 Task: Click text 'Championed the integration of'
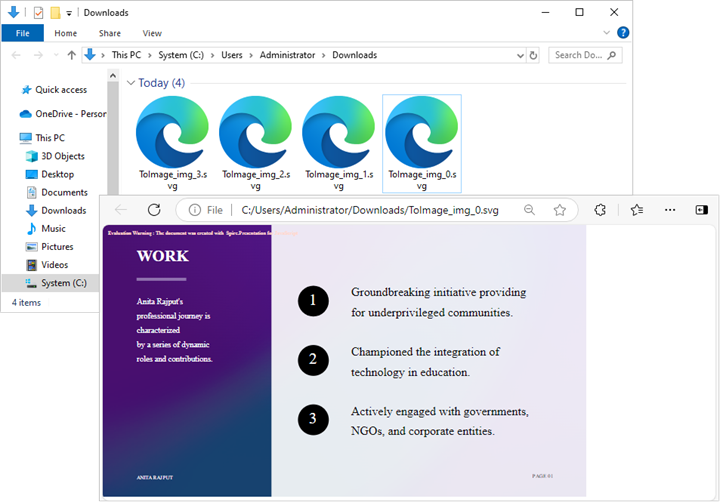(x=425, y=352)
